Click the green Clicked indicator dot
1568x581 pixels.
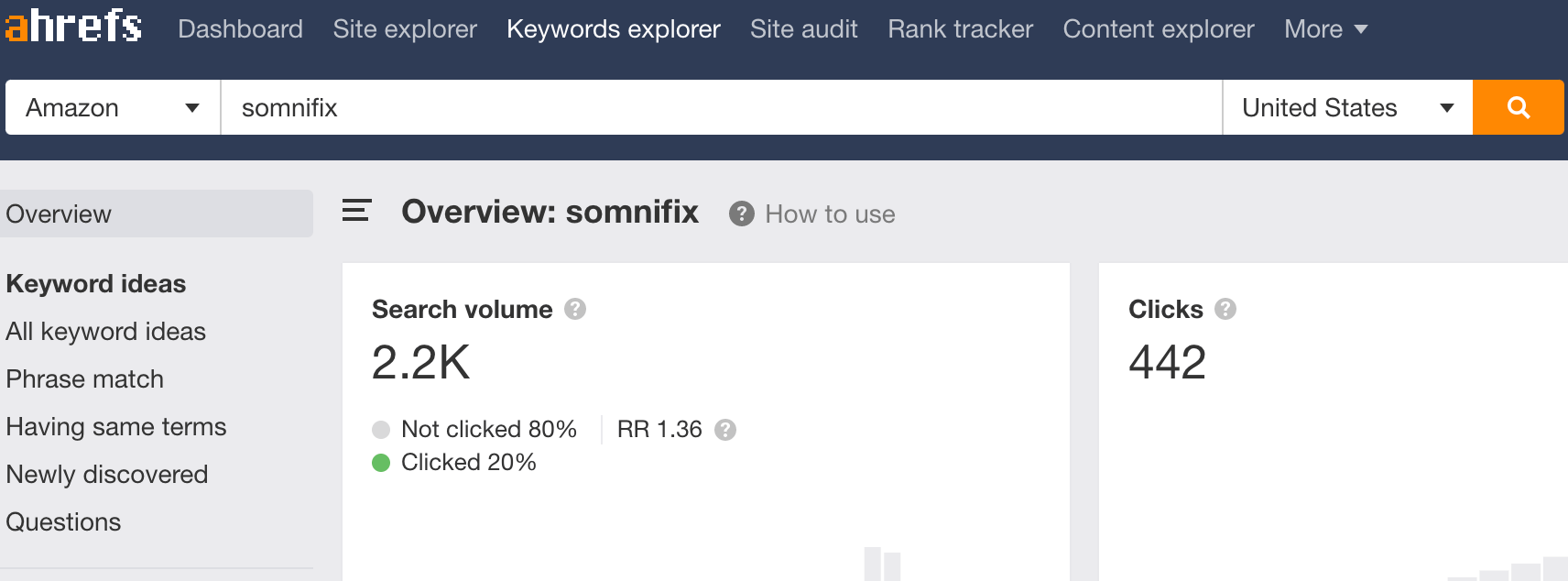[x=382, y=463]
